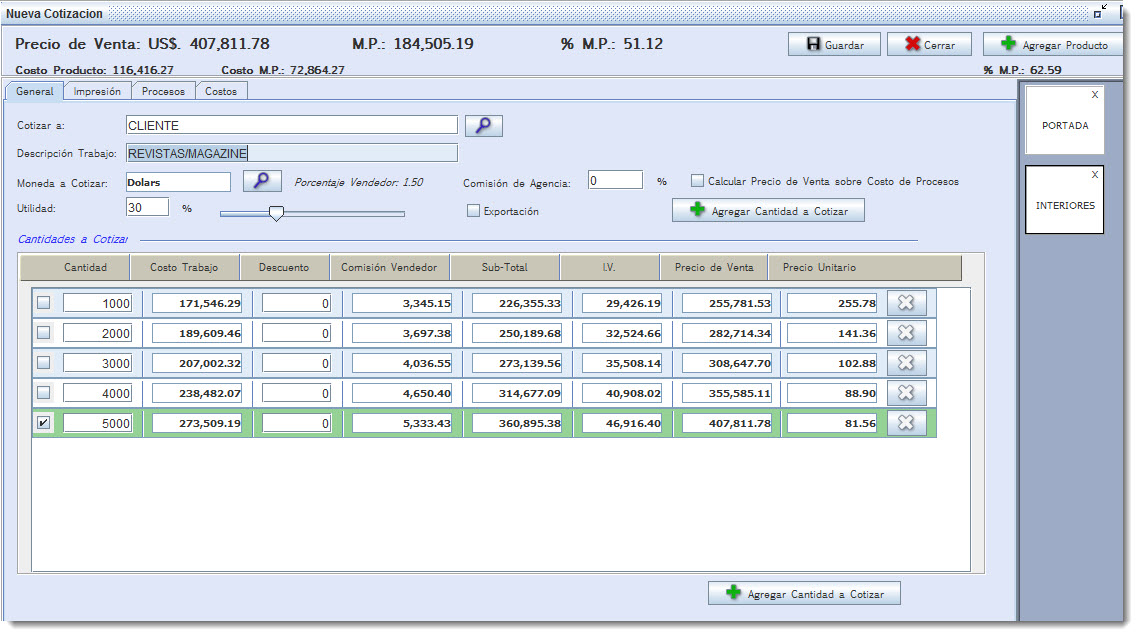Click the magnifier search icon next to CLIENTE
Viewport: 1138px width, 636px height.
tap(483, 126)
